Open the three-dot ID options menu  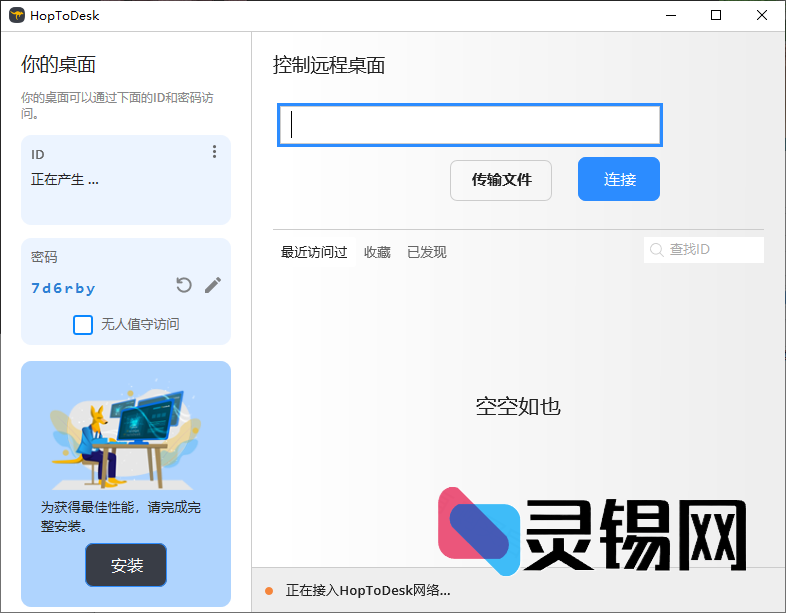click(214, 152)
